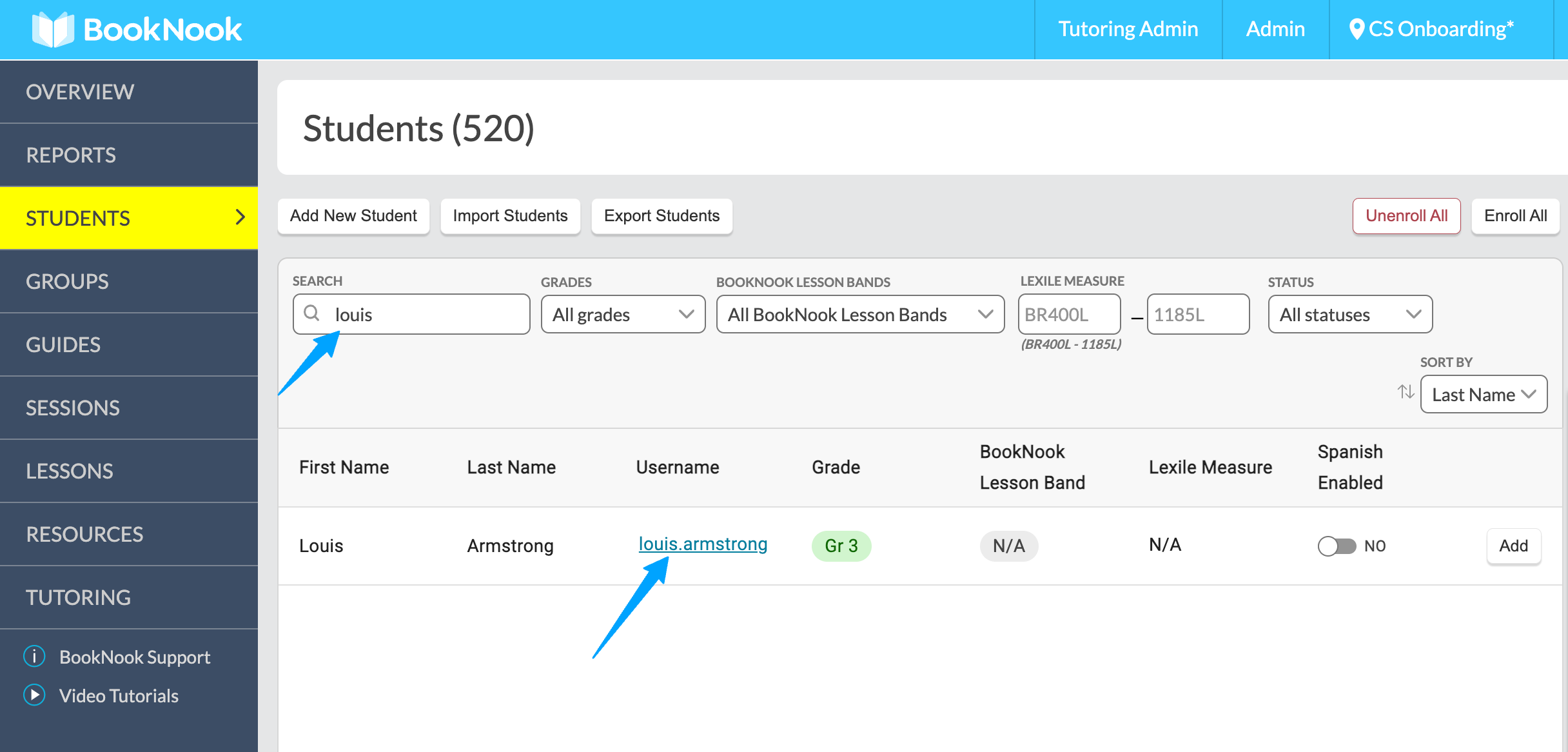Click the Export Students button
This screenshot has width=1568, height=752.
pyautogui.click(x=661, y=215)
